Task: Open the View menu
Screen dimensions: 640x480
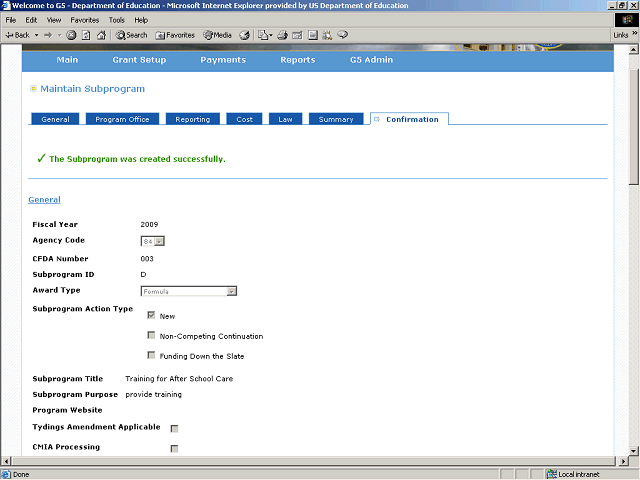Action: tap(53, 20)
